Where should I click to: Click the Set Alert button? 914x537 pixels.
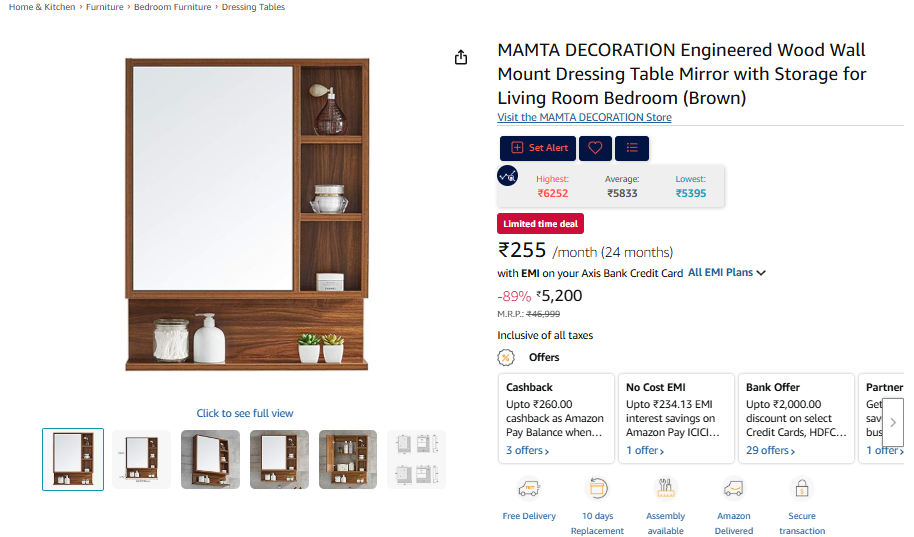click(538, 148)
